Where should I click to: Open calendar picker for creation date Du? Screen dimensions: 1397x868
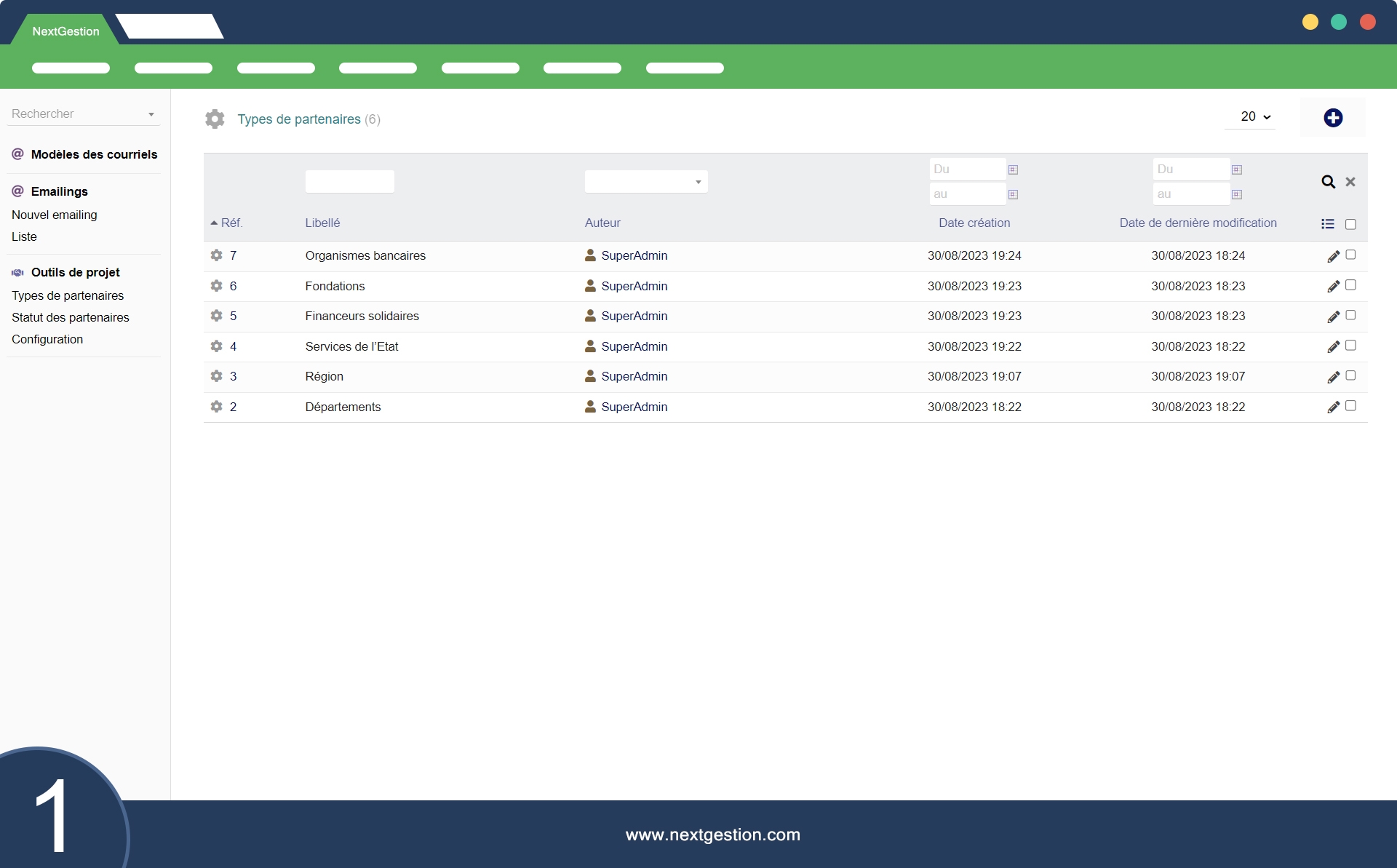click(1013, 170)
